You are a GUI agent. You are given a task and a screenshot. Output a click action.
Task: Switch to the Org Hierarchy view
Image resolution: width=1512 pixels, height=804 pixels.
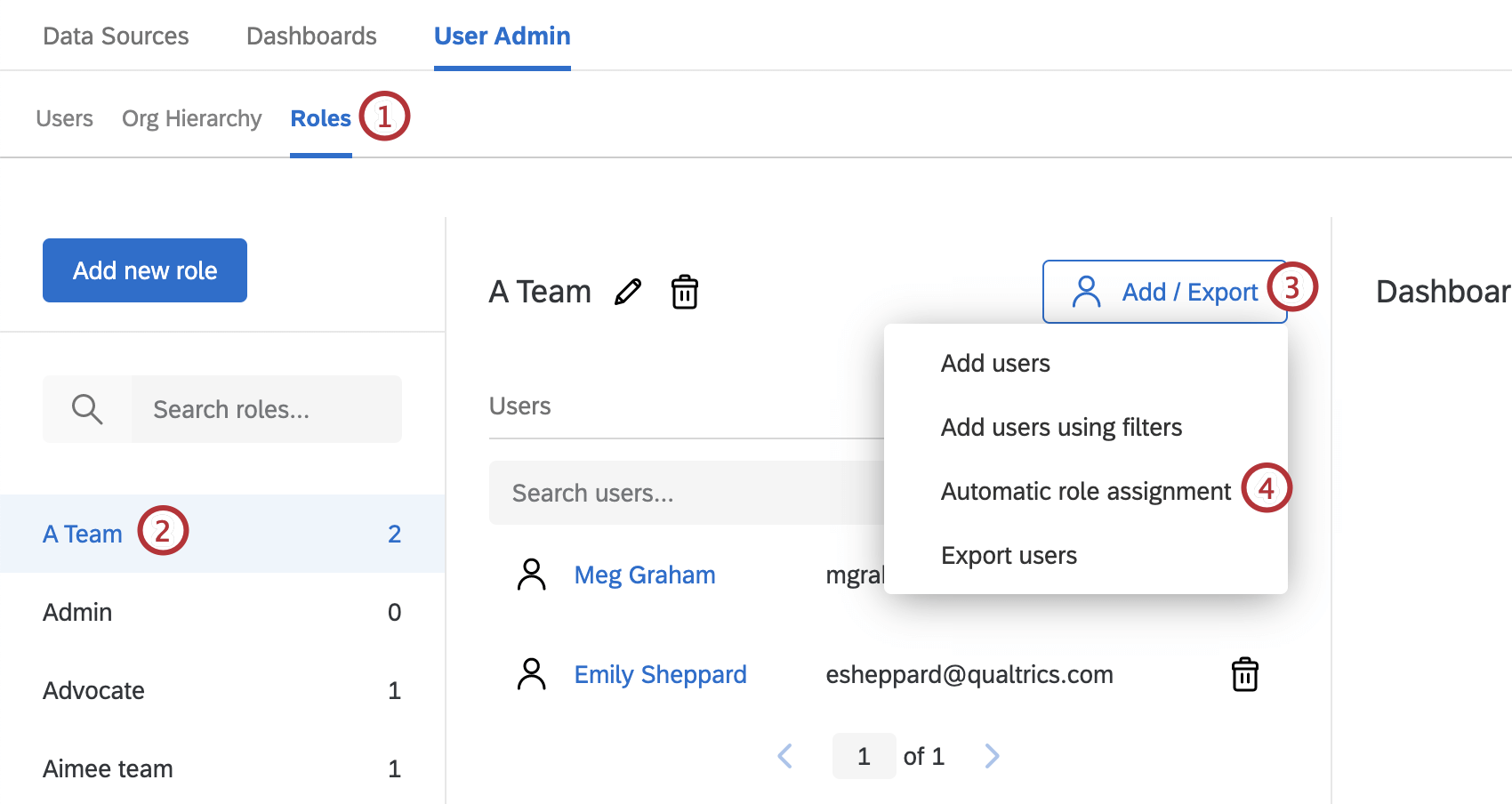tap(191, 117)
